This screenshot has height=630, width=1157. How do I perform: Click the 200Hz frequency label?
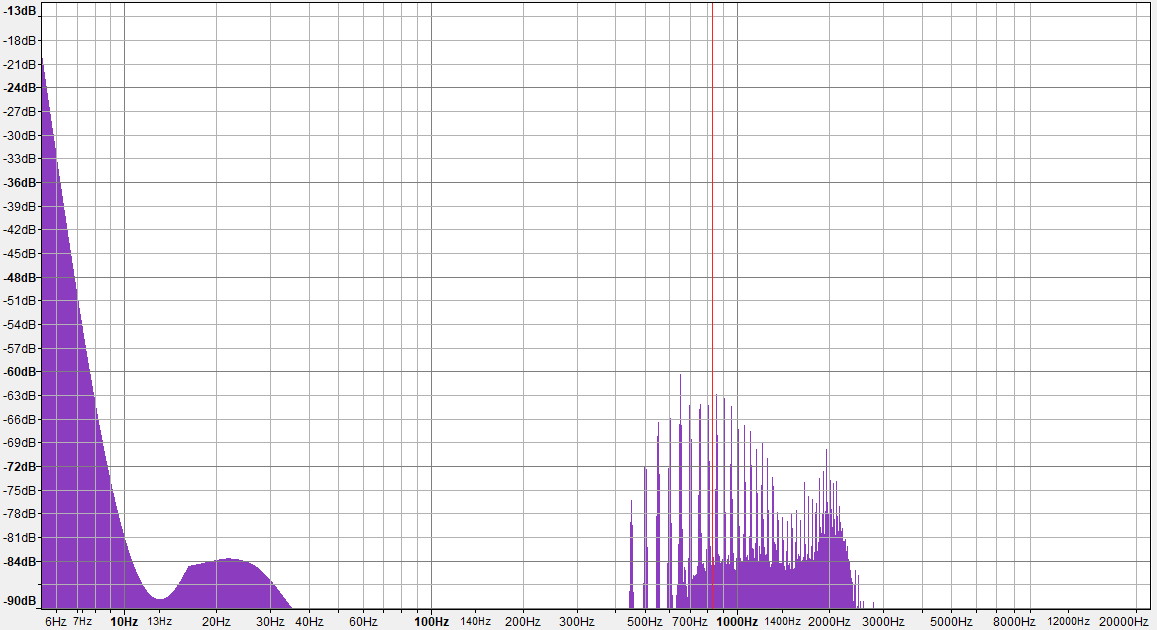pos(523,622)
